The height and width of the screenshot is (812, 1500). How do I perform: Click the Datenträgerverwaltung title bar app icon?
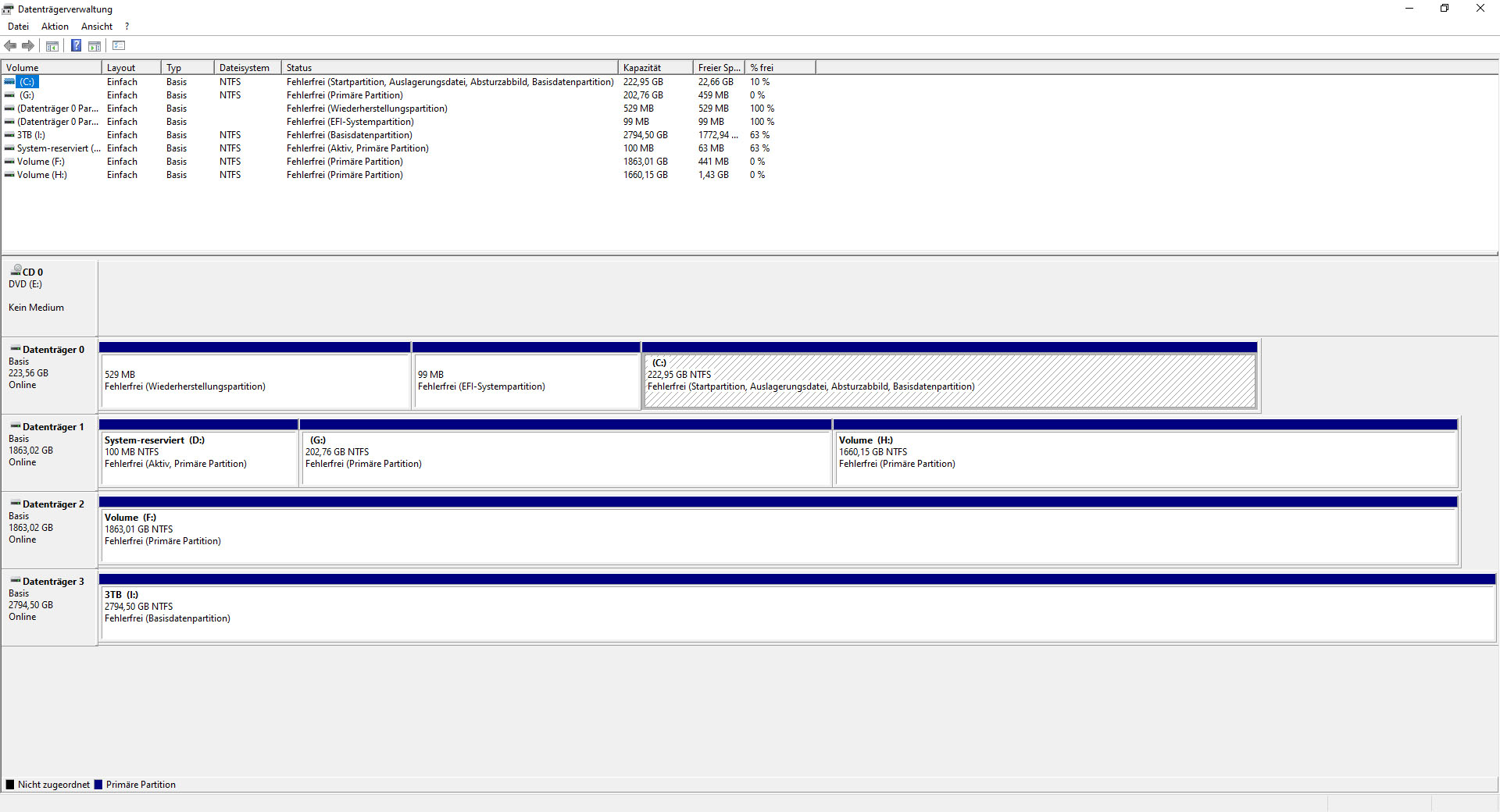point(9,9)
